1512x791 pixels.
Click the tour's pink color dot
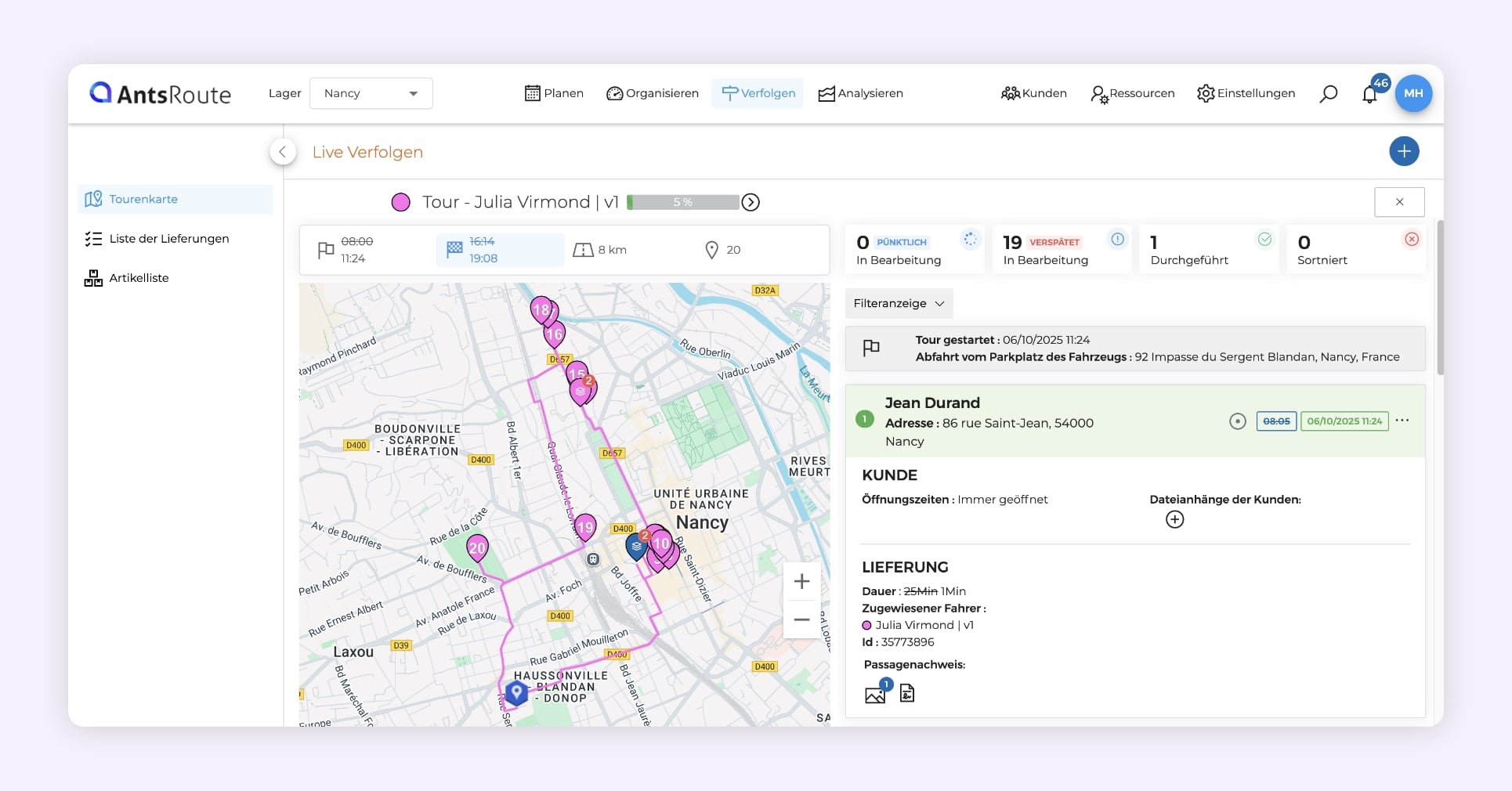click(400, 202)
